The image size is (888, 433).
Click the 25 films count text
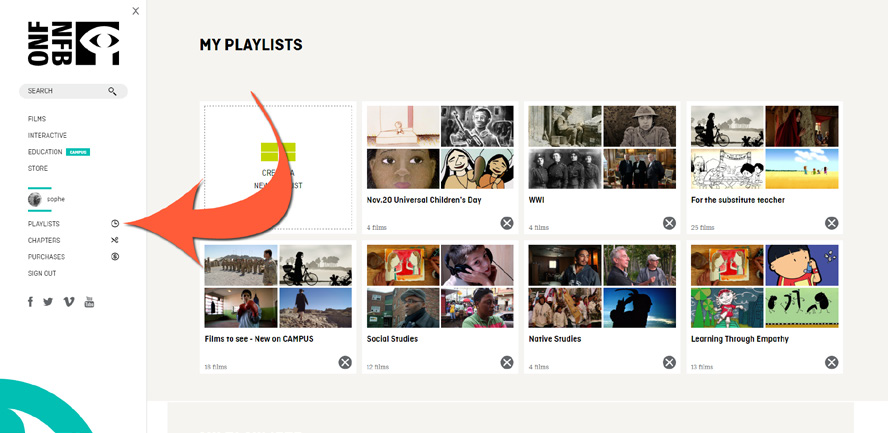pyautogui.click(x=702, y=228)
